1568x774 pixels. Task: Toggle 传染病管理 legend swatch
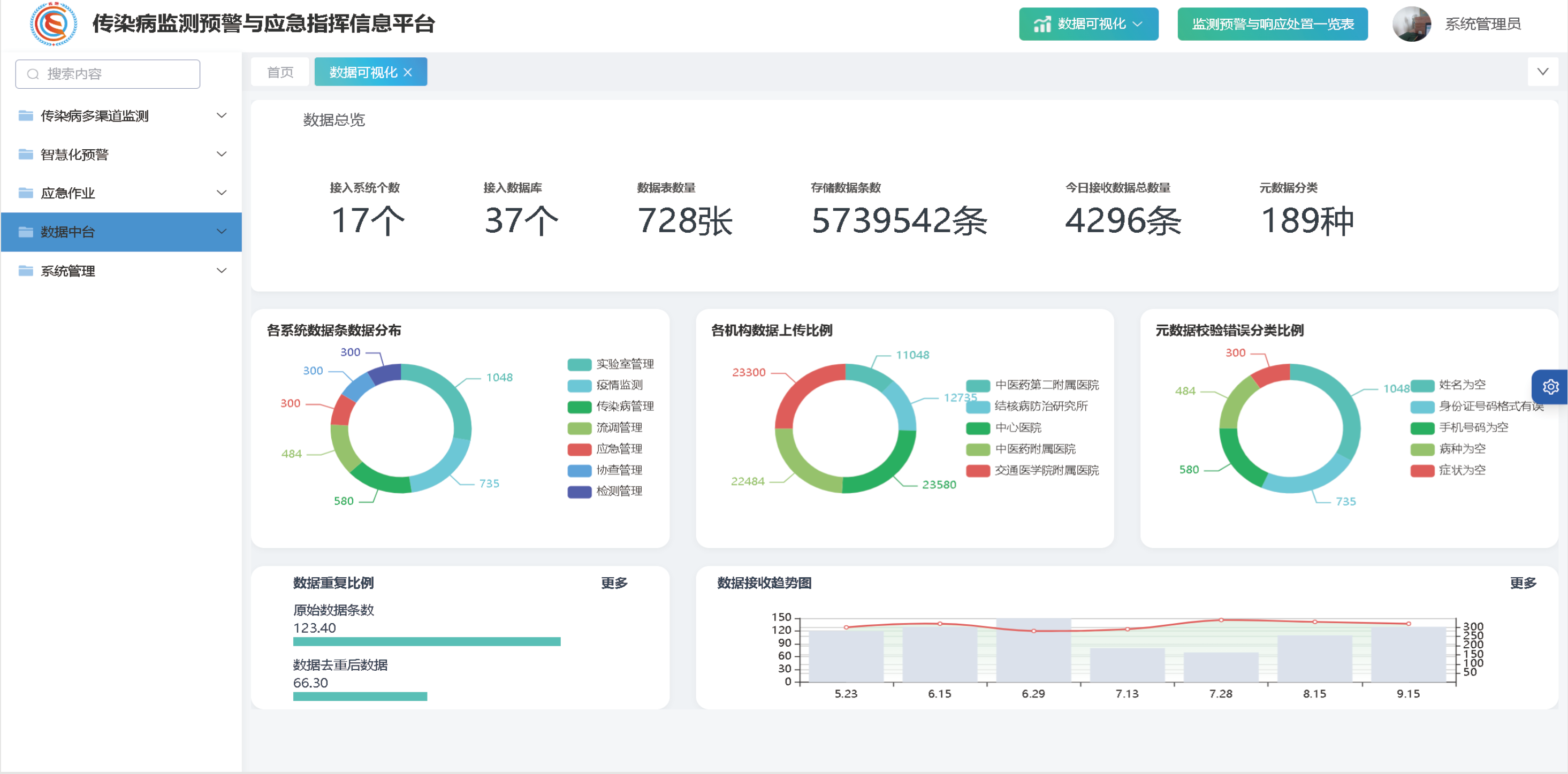pos(579,407)
